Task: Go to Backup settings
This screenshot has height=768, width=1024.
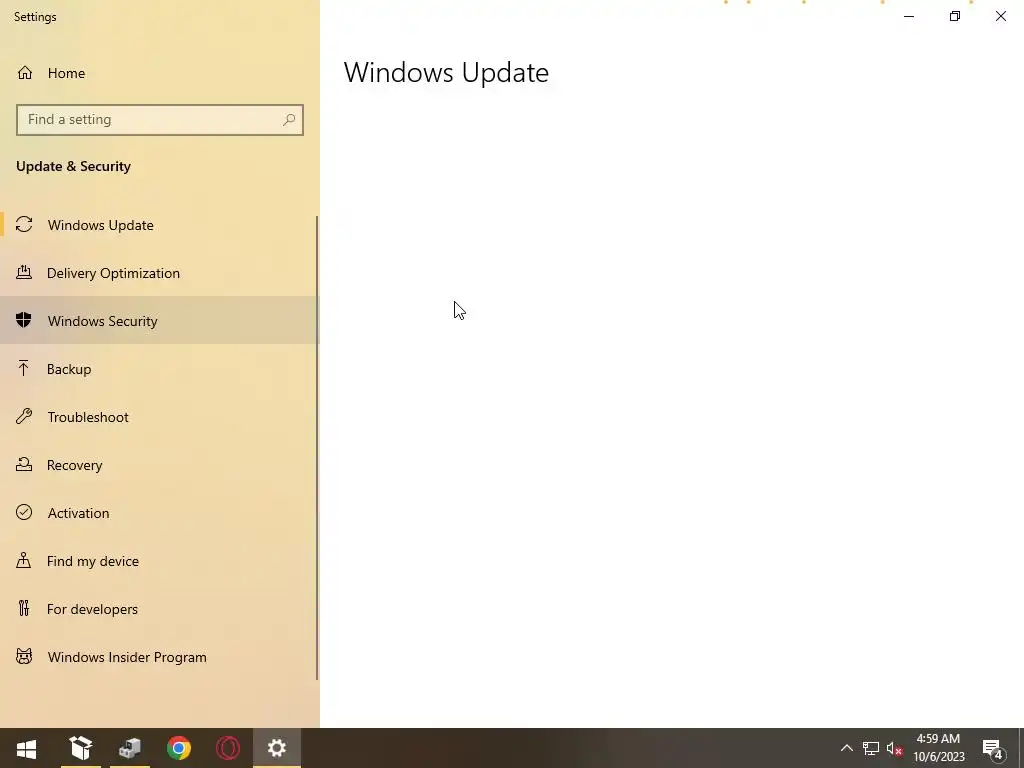Action: pyautogui.click(x=160, y=369)
